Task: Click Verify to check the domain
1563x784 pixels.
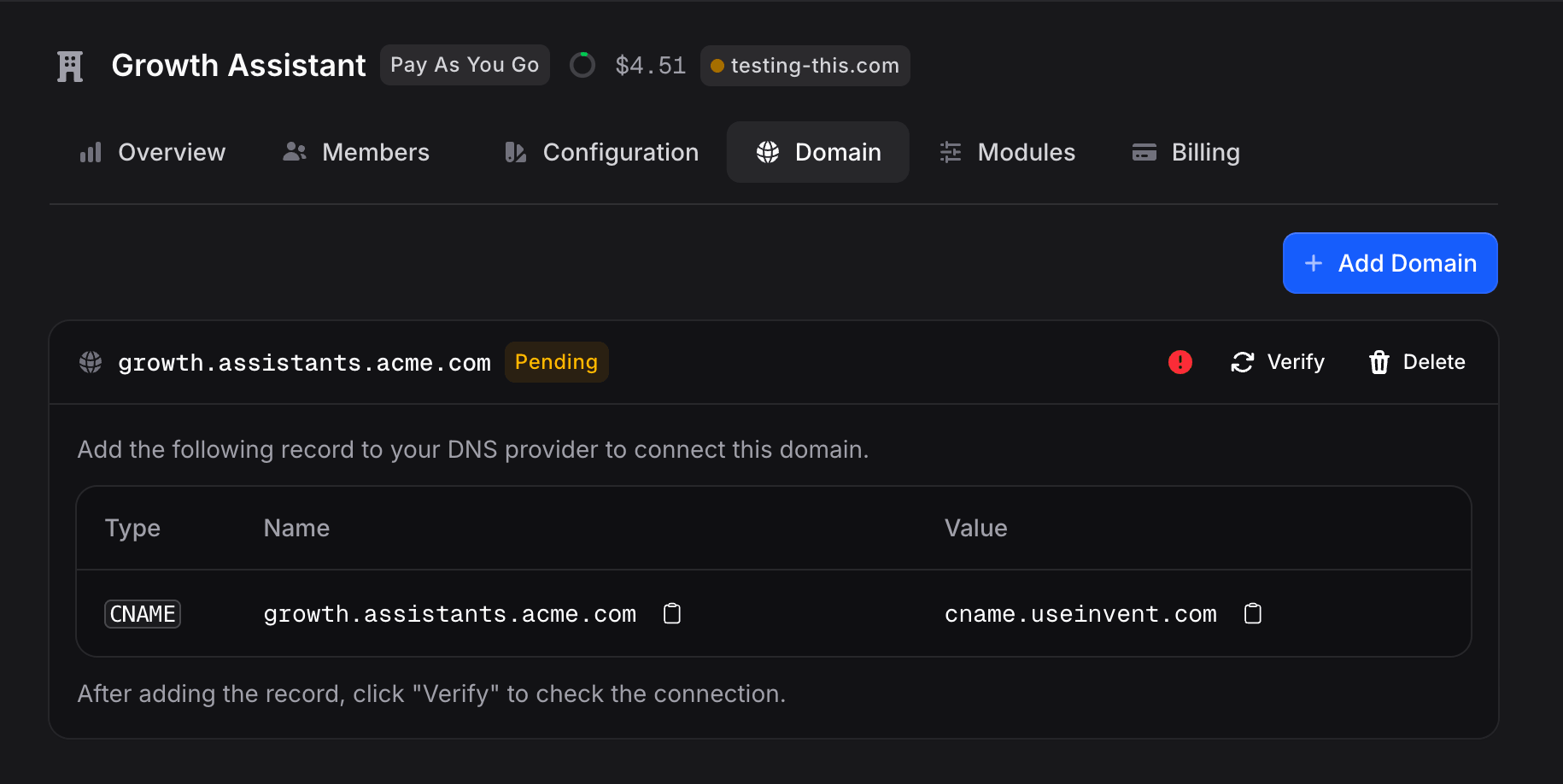Action: point(1277,362)
